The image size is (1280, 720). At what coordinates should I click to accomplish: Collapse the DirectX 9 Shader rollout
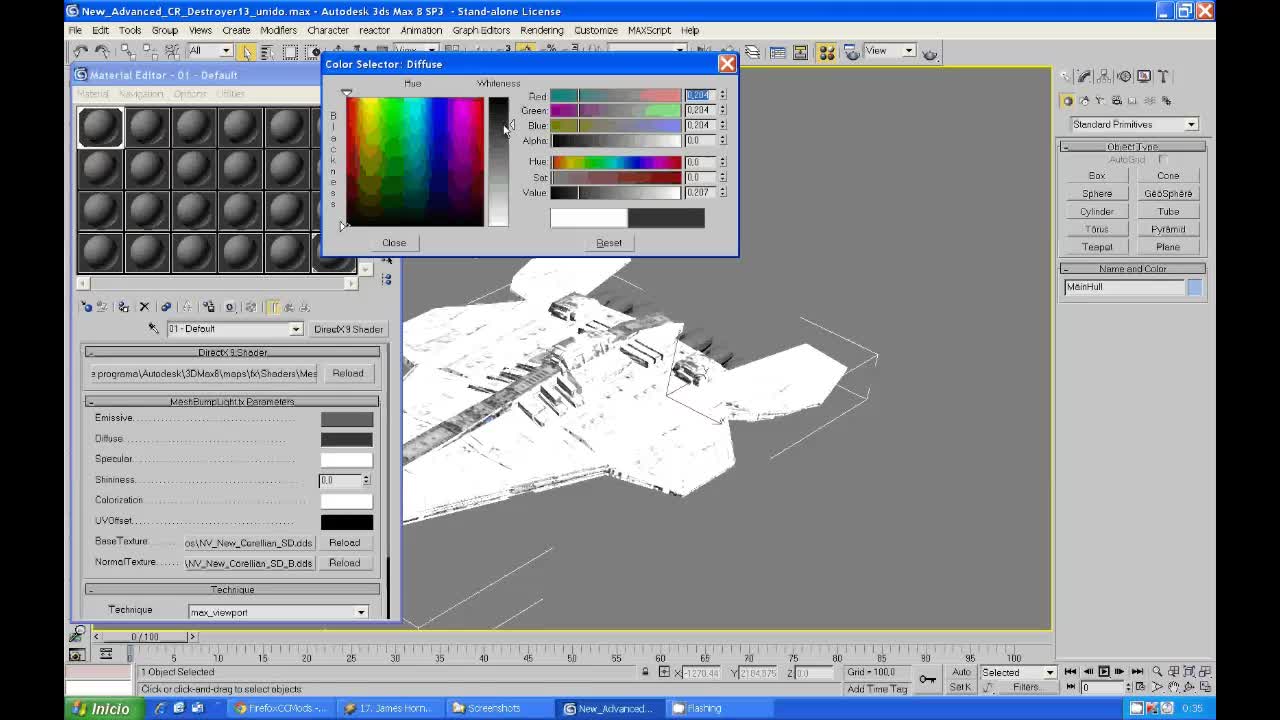[x=232, y=352]
